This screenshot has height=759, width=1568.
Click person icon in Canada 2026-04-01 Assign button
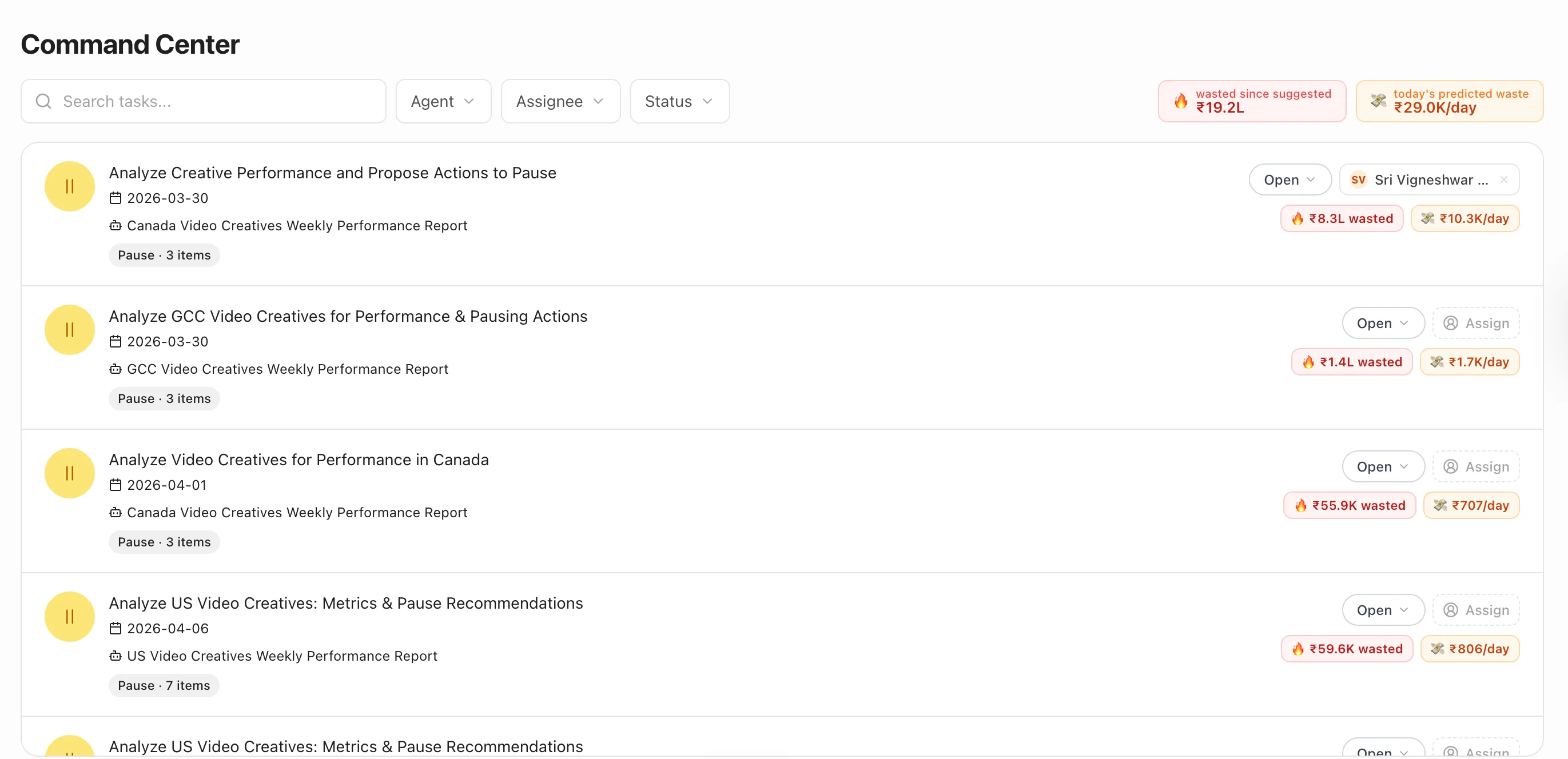click(x=1451, y=467)
